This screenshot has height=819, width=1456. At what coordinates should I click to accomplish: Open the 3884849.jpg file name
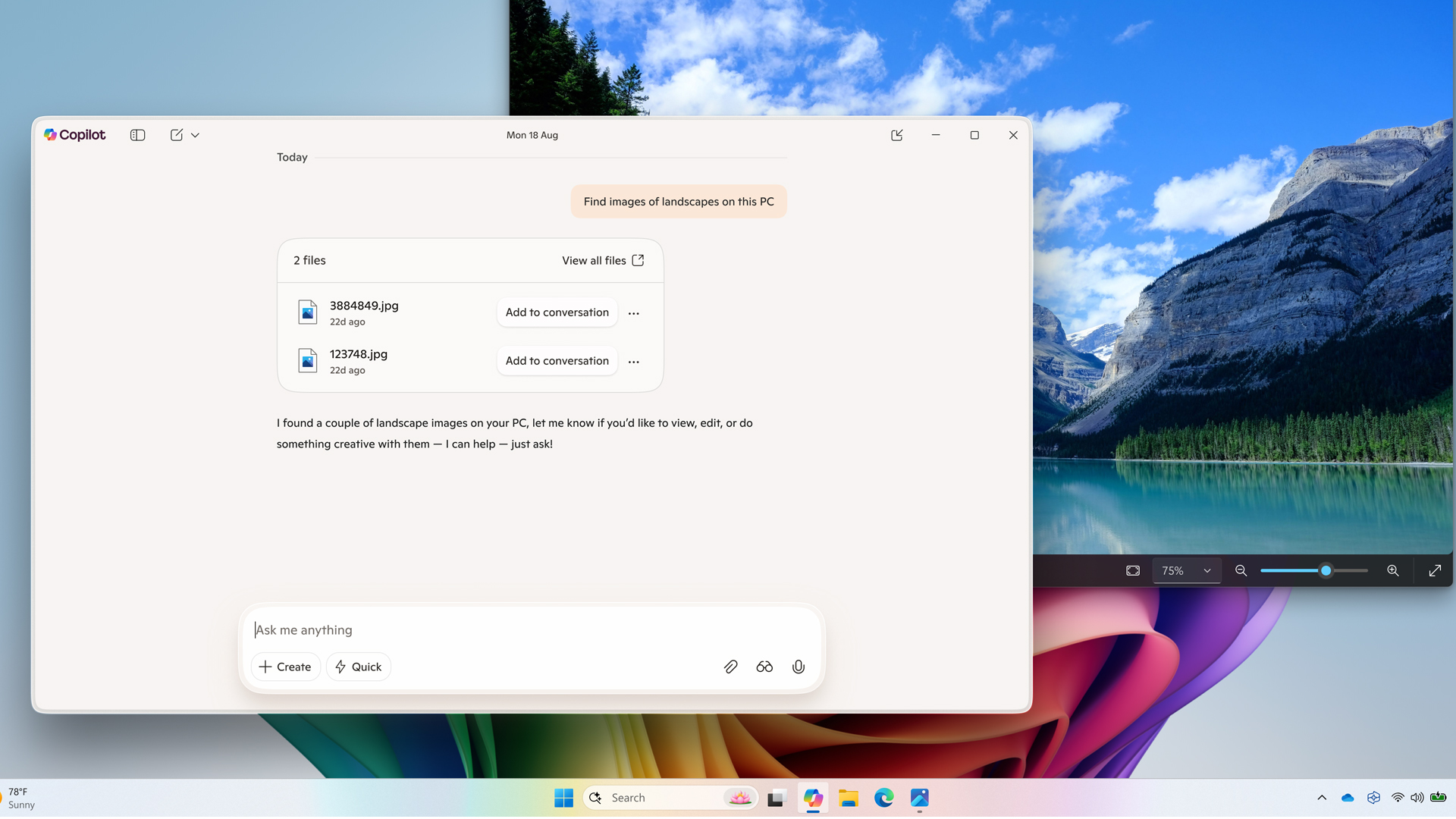point(364,306)
